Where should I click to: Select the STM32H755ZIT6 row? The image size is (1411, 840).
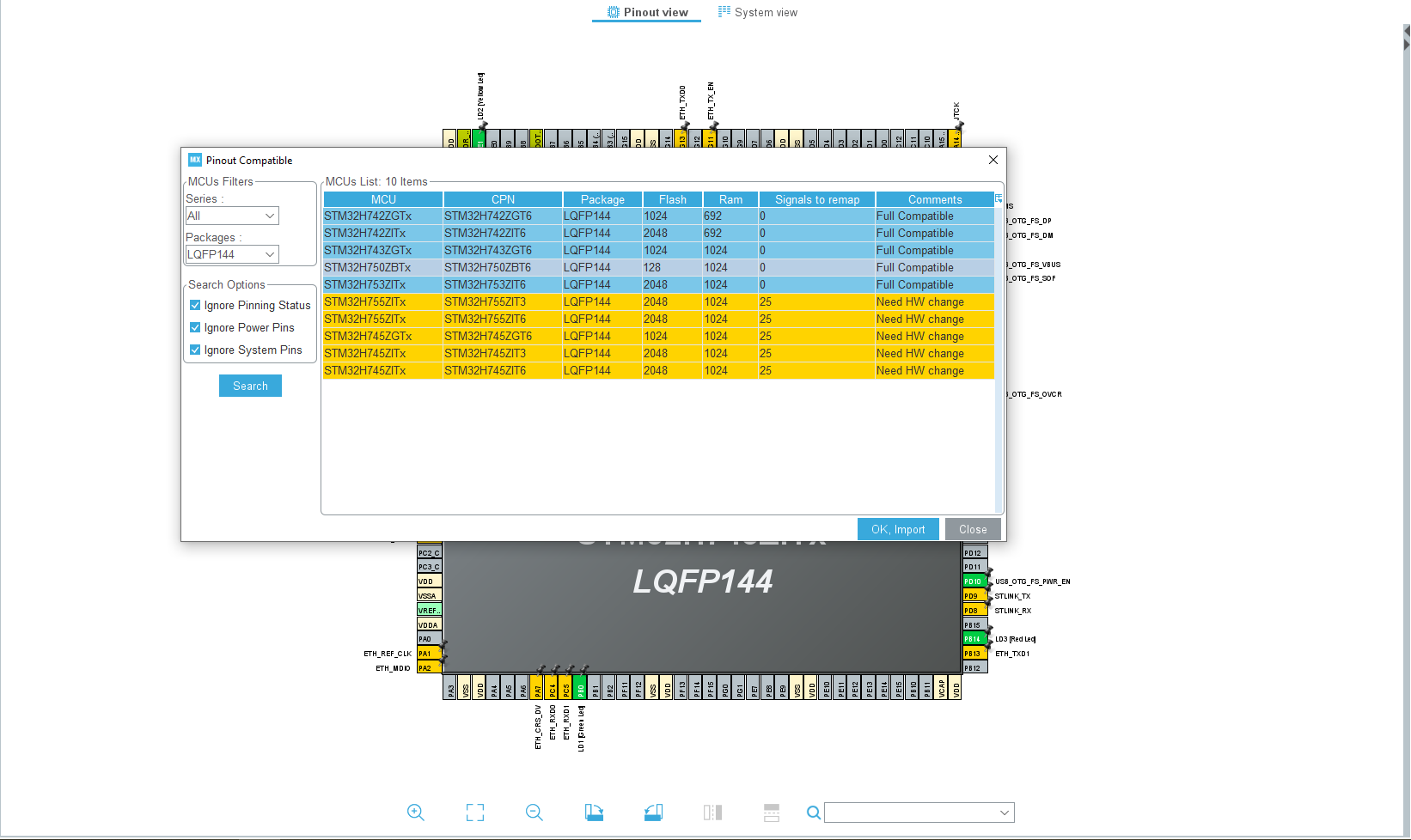[x=658, y=319]
